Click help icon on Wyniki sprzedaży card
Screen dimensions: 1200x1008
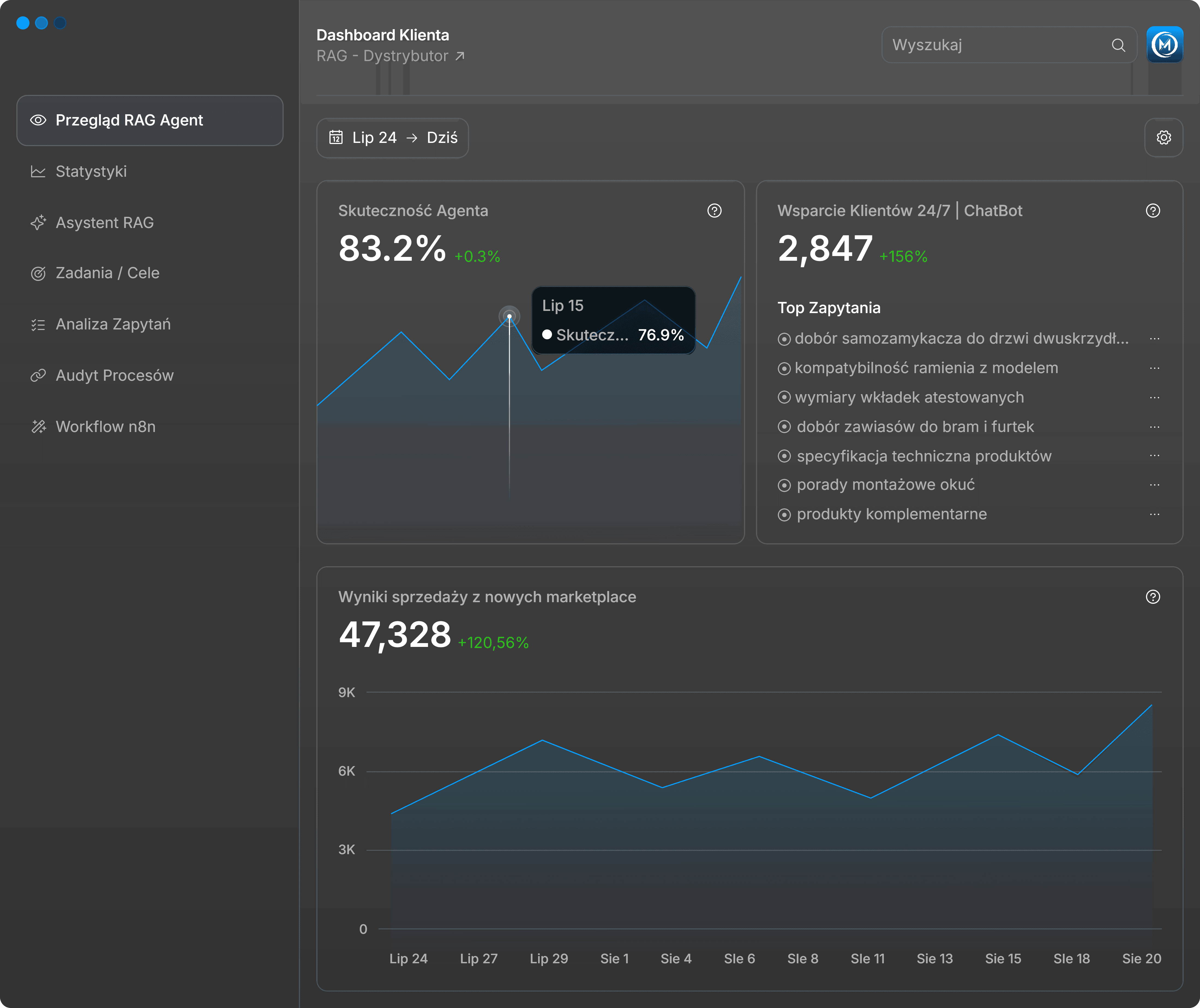coord(1153,596)
